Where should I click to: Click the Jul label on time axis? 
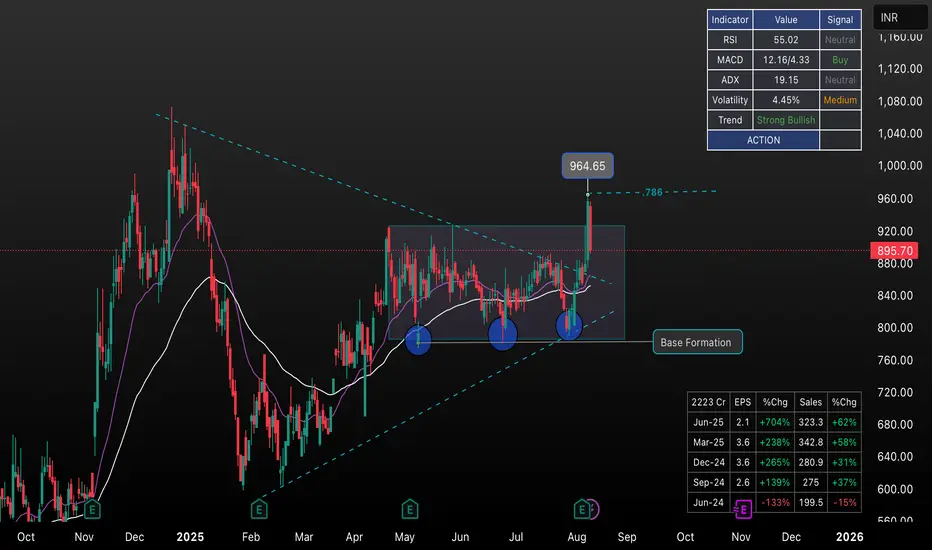pos(516,537)
